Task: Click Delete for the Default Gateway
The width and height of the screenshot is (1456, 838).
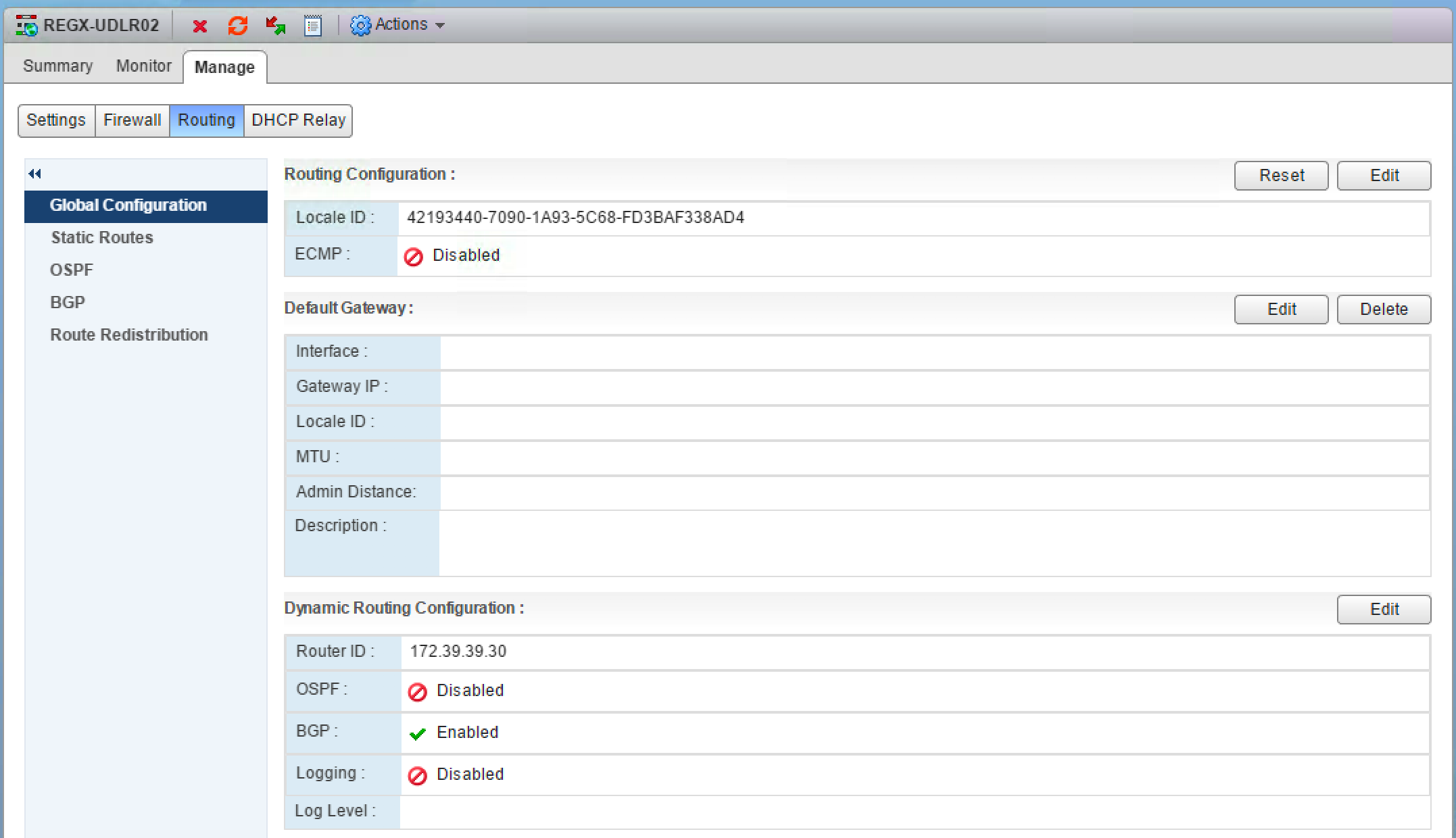Action: (1383, 310)
